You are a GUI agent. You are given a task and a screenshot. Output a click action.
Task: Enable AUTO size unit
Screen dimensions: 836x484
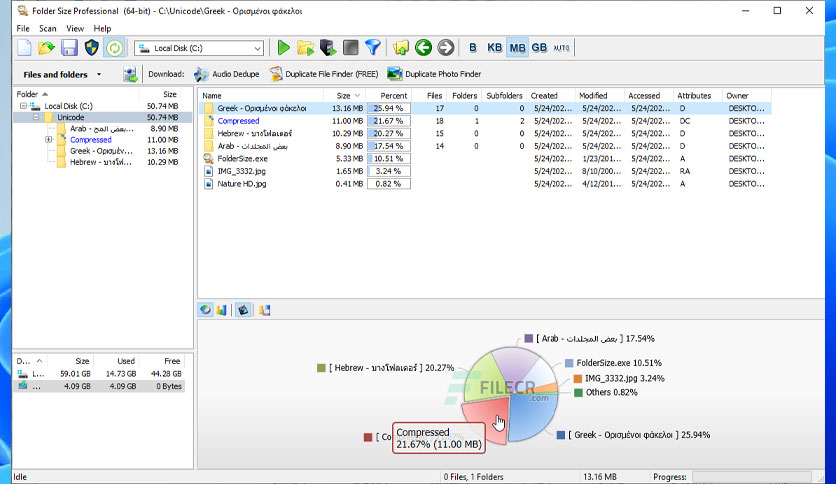[x=561, y=48]
